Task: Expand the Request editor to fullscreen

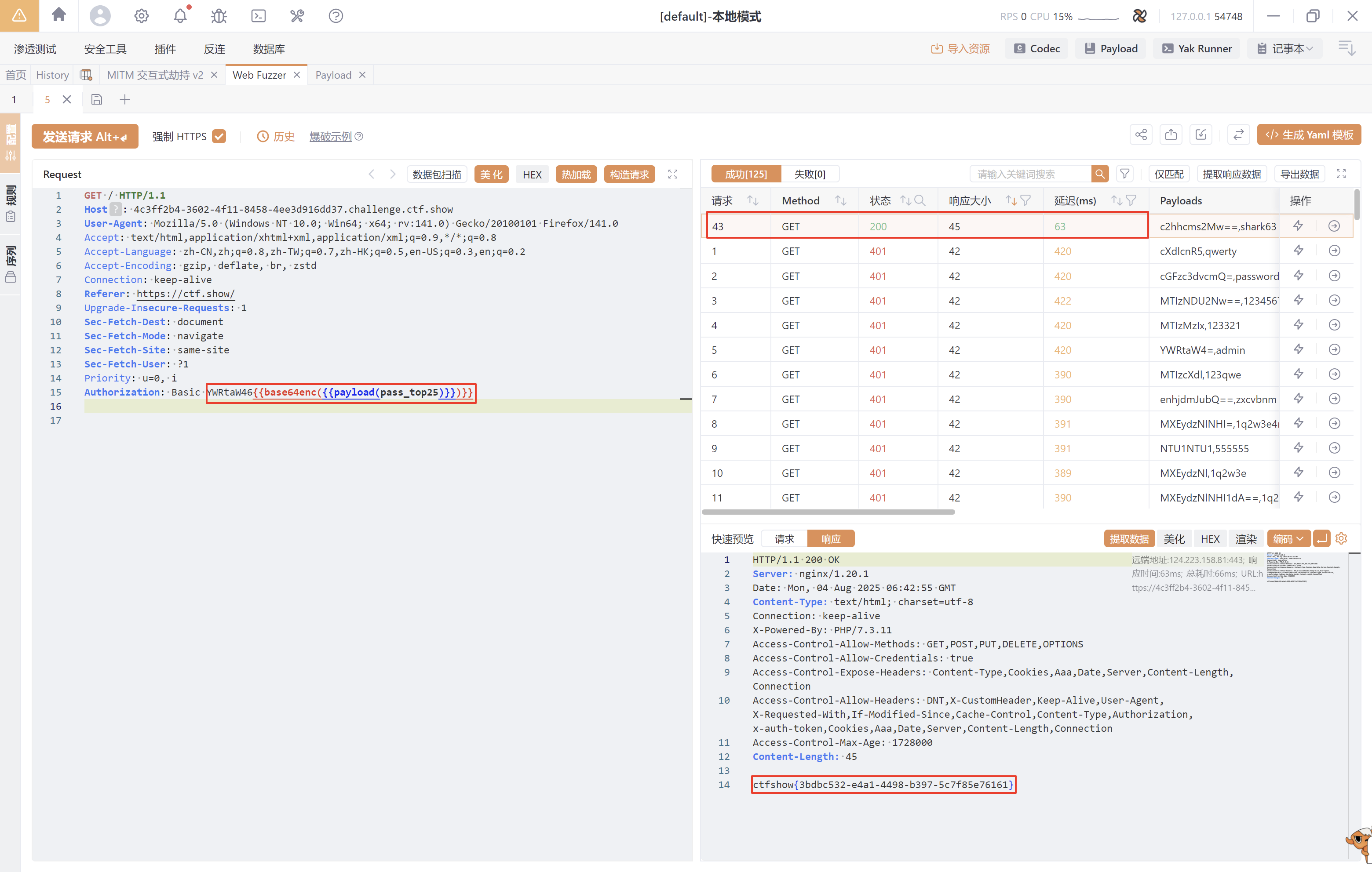Action: pos(673,174)
